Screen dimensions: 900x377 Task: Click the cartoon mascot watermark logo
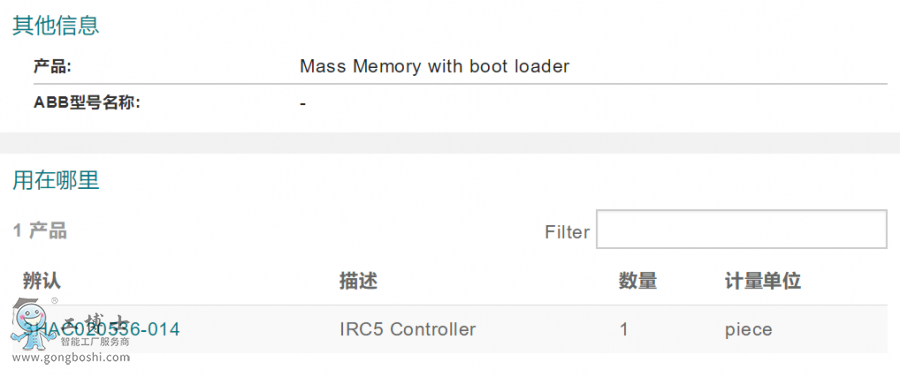pos(32,324)
